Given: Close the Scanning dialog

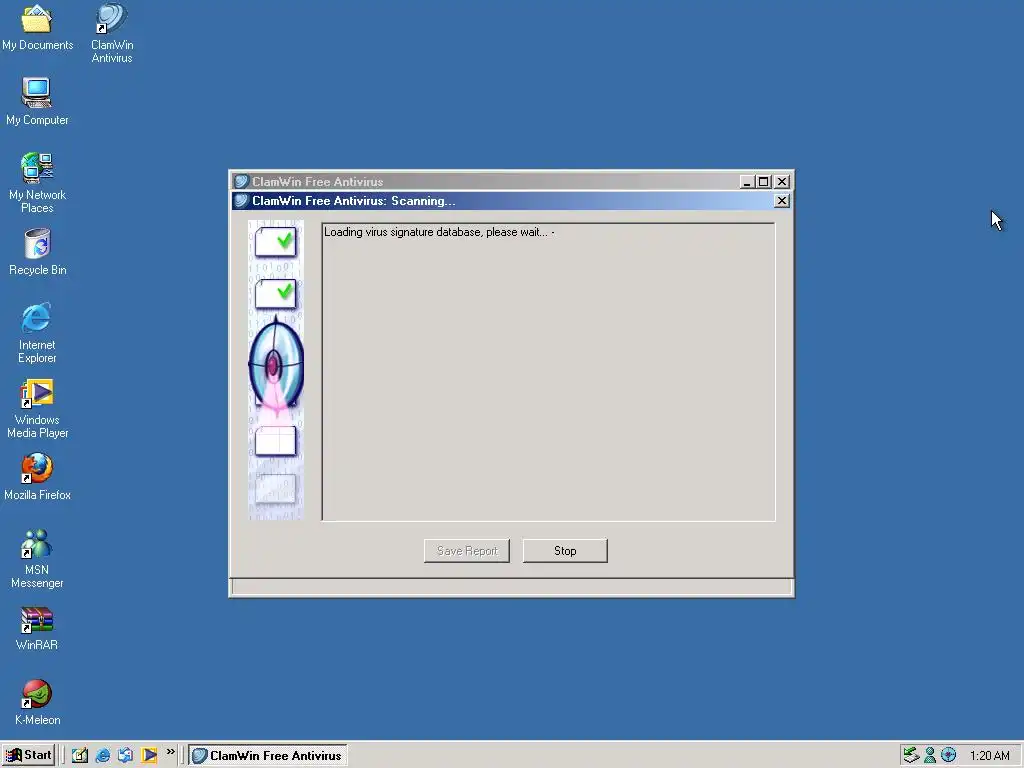Looking at the screenshot, I should 782,200.
